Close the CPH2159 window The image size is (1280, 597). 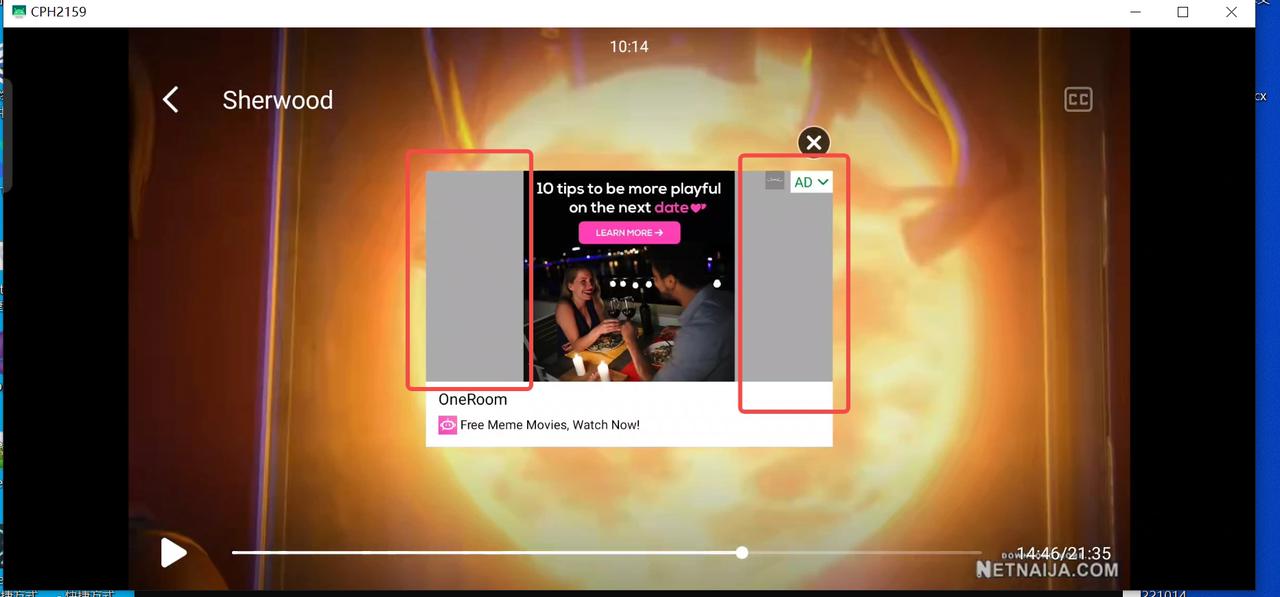click(x=1231, y=12)
